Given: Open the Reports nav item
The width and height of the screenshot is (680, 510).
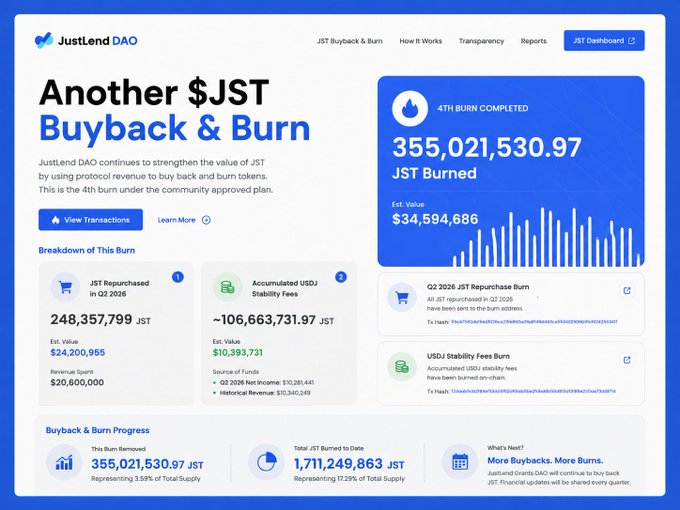Looking at the screenshot, I should pyautogui.click(x=533, y=41).
